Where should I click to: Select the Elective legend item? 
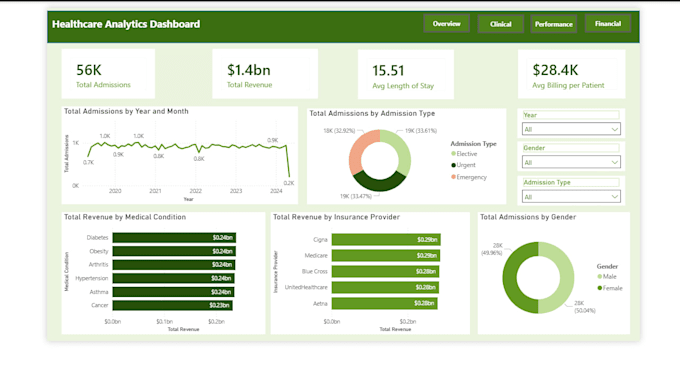464,154
